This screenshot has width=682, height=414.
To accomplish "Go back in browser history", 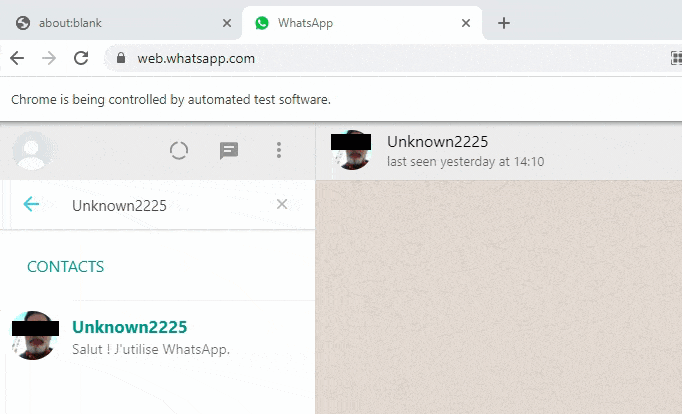I will click(17, 58).
